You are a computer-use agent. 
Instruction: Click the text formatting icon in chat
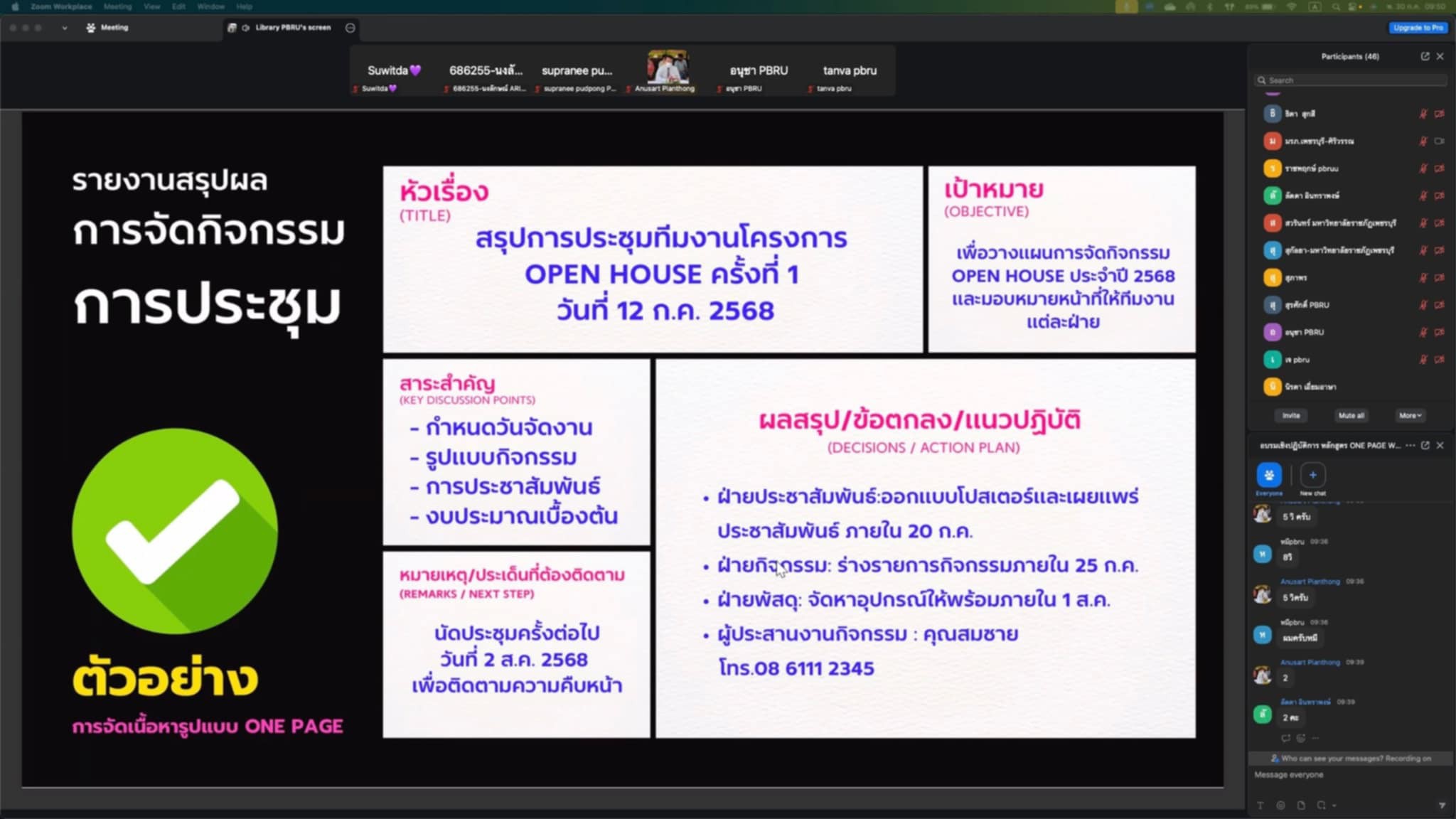[x=1260, y=805]
